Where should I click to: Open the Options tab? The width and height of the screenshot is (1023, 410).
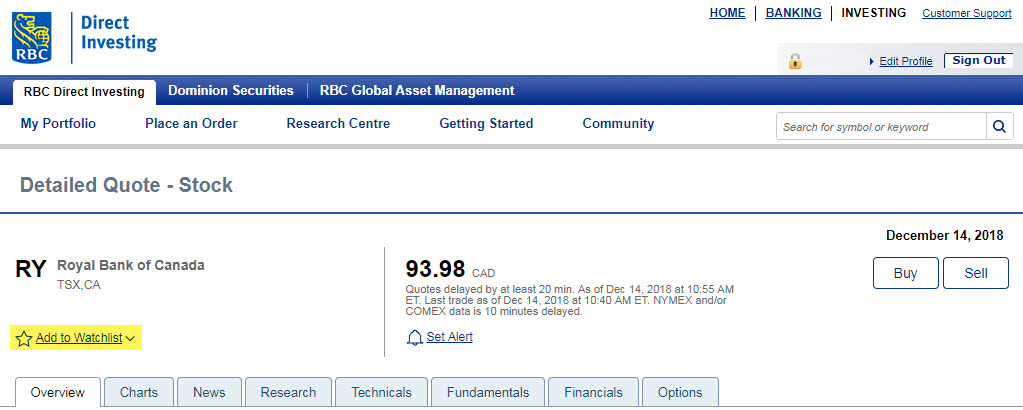680,392
